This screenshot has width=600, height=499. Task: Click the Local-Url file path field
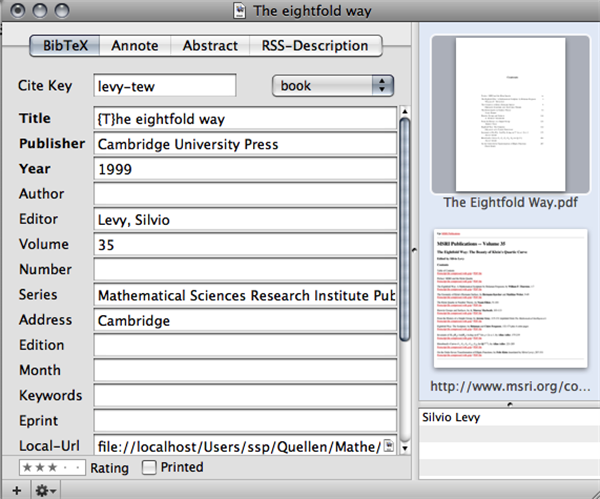[x=245, y=446]
